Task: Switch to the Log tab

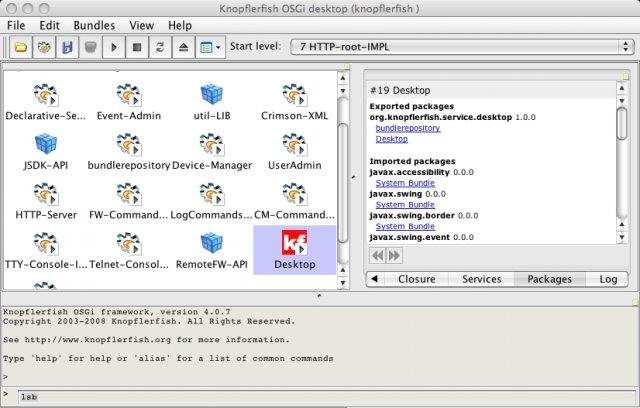Action: (x=608, y=279)
